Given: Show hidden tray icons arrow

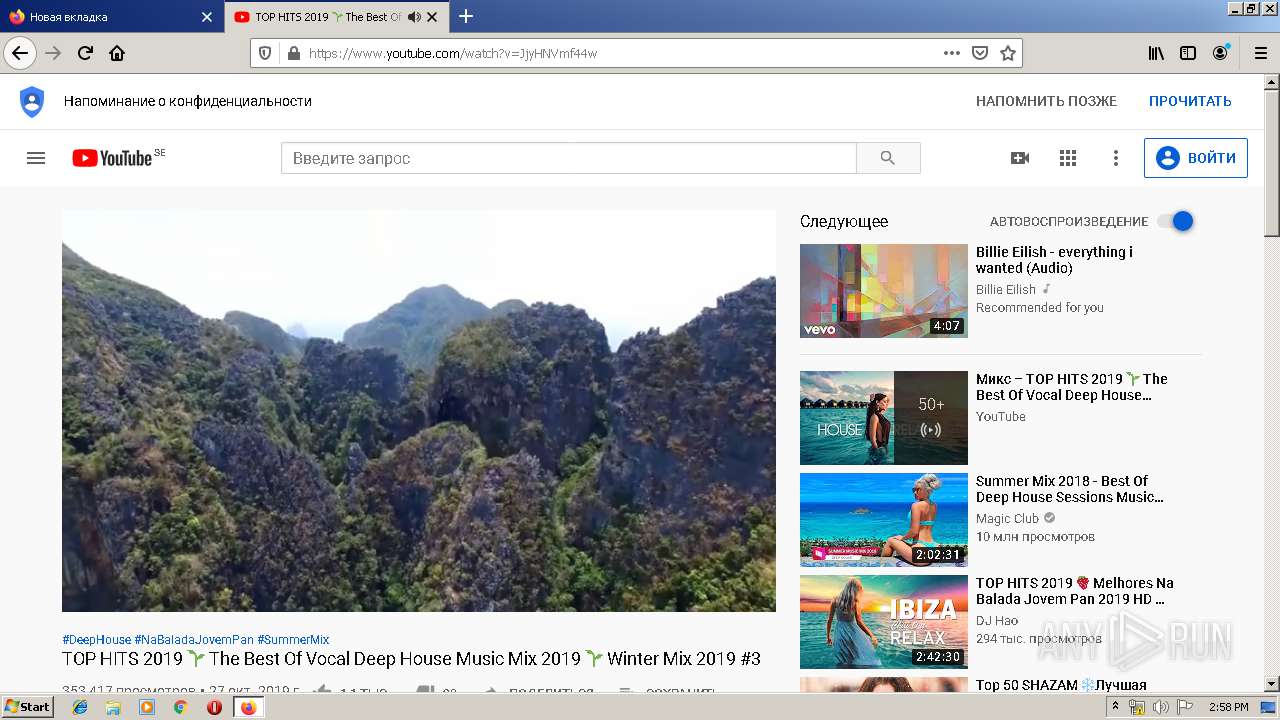Looking at the screenshot, I should coord(1115,707).
